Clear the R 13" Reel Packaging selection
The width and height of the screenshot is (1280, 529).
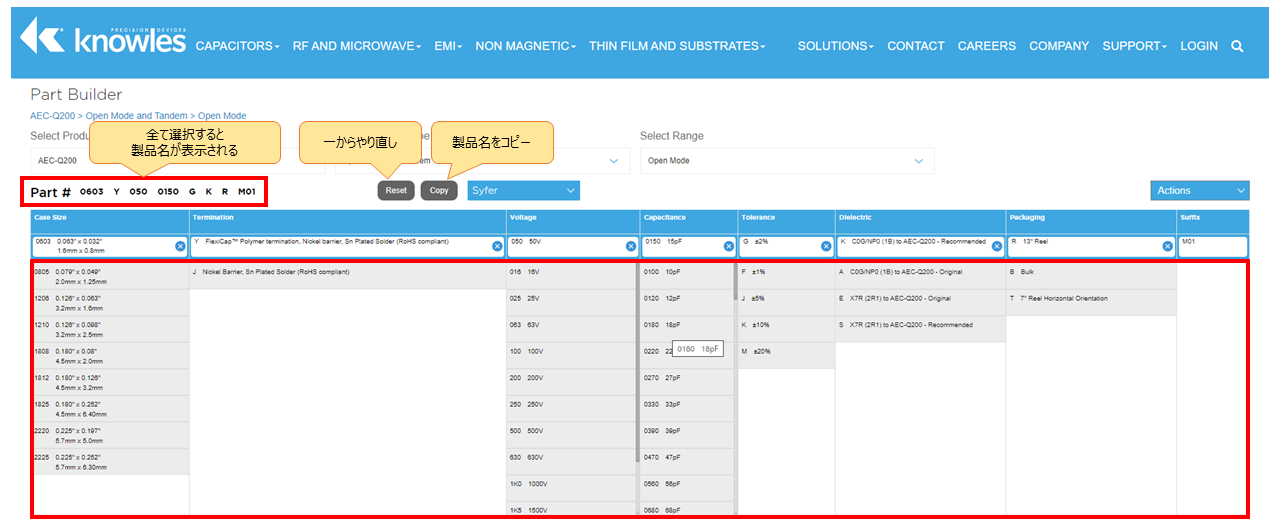click(1167, 246)
